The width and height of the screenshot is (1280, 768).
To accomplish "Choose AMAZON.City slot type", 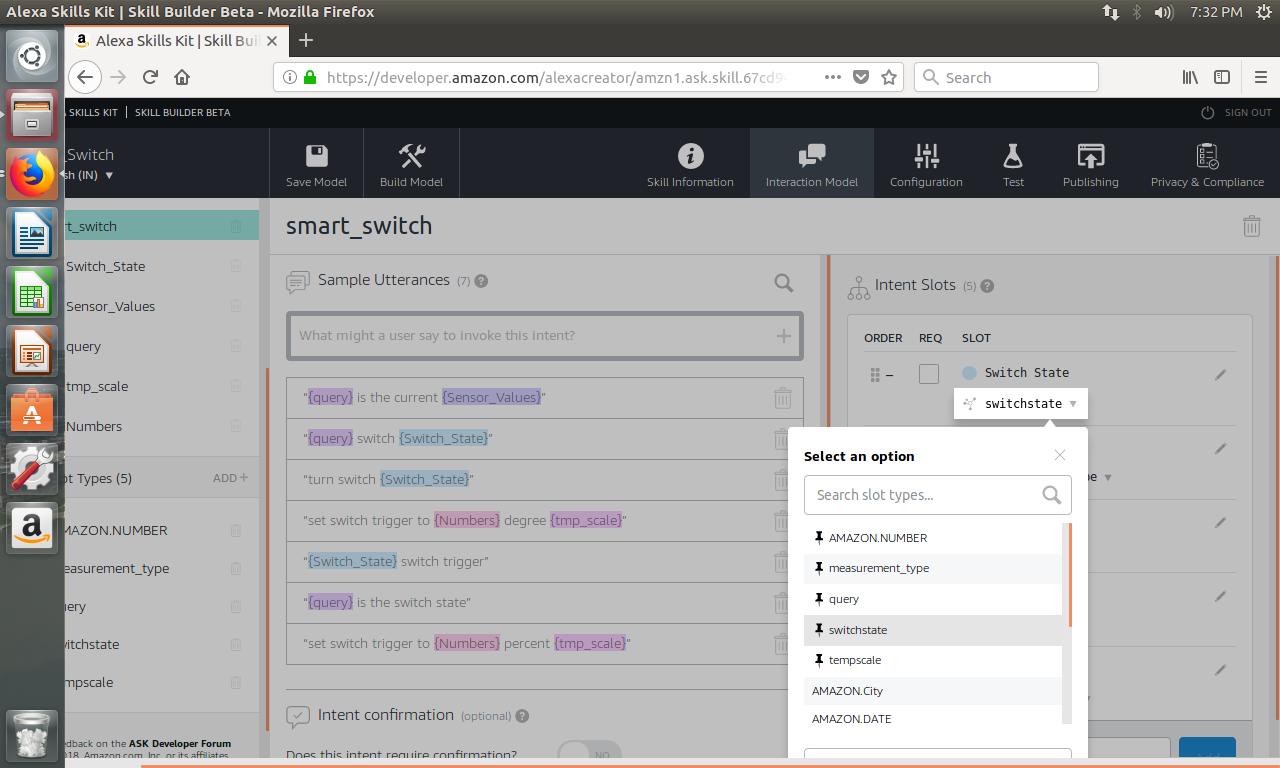I will pos(933,691).
